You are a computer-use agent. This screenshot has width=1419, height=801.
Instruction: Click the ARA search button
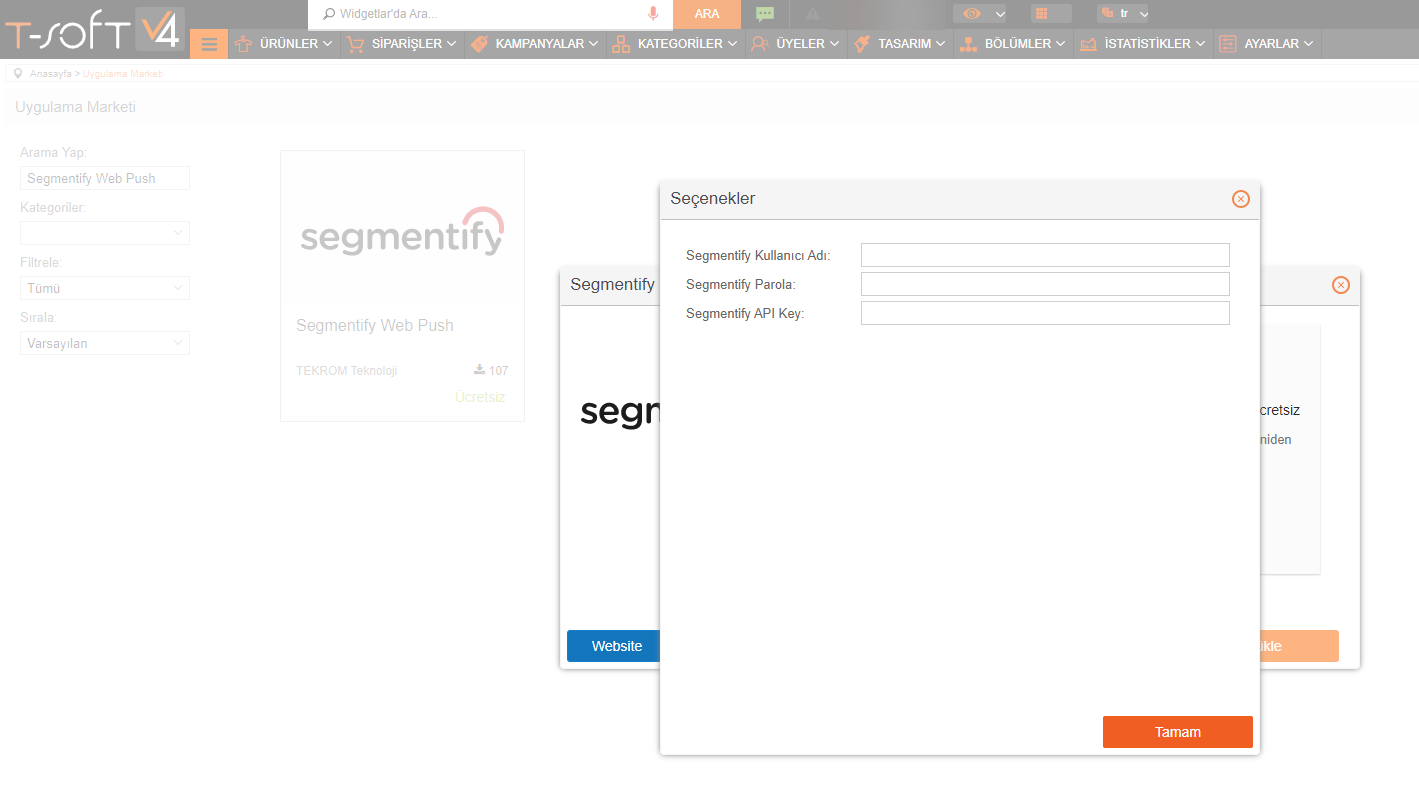(707, 14)
